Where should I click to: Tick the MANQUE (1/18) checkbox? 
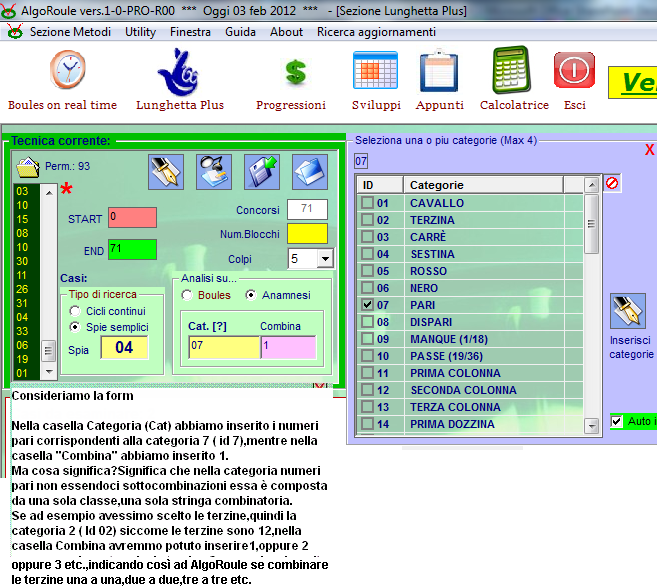pos(367,339)
